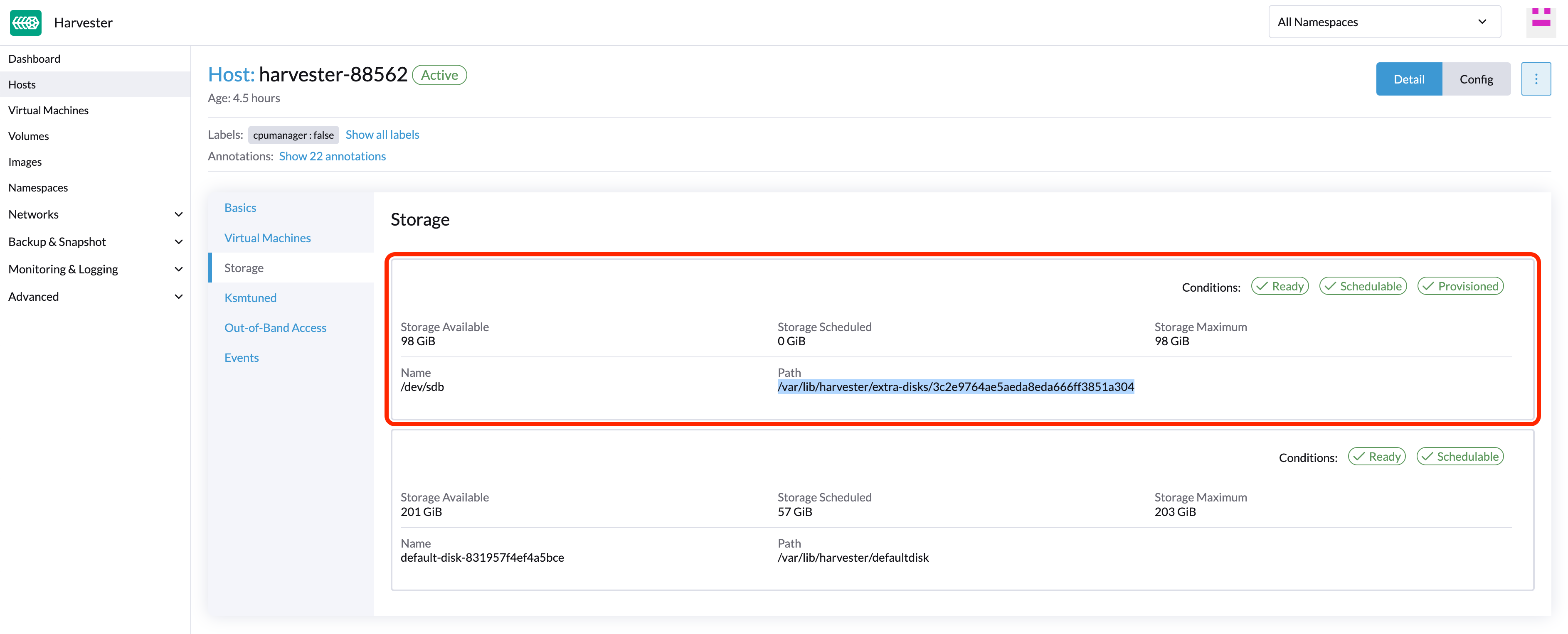Click Show 22 annotations link

click(x=333, y=156)
